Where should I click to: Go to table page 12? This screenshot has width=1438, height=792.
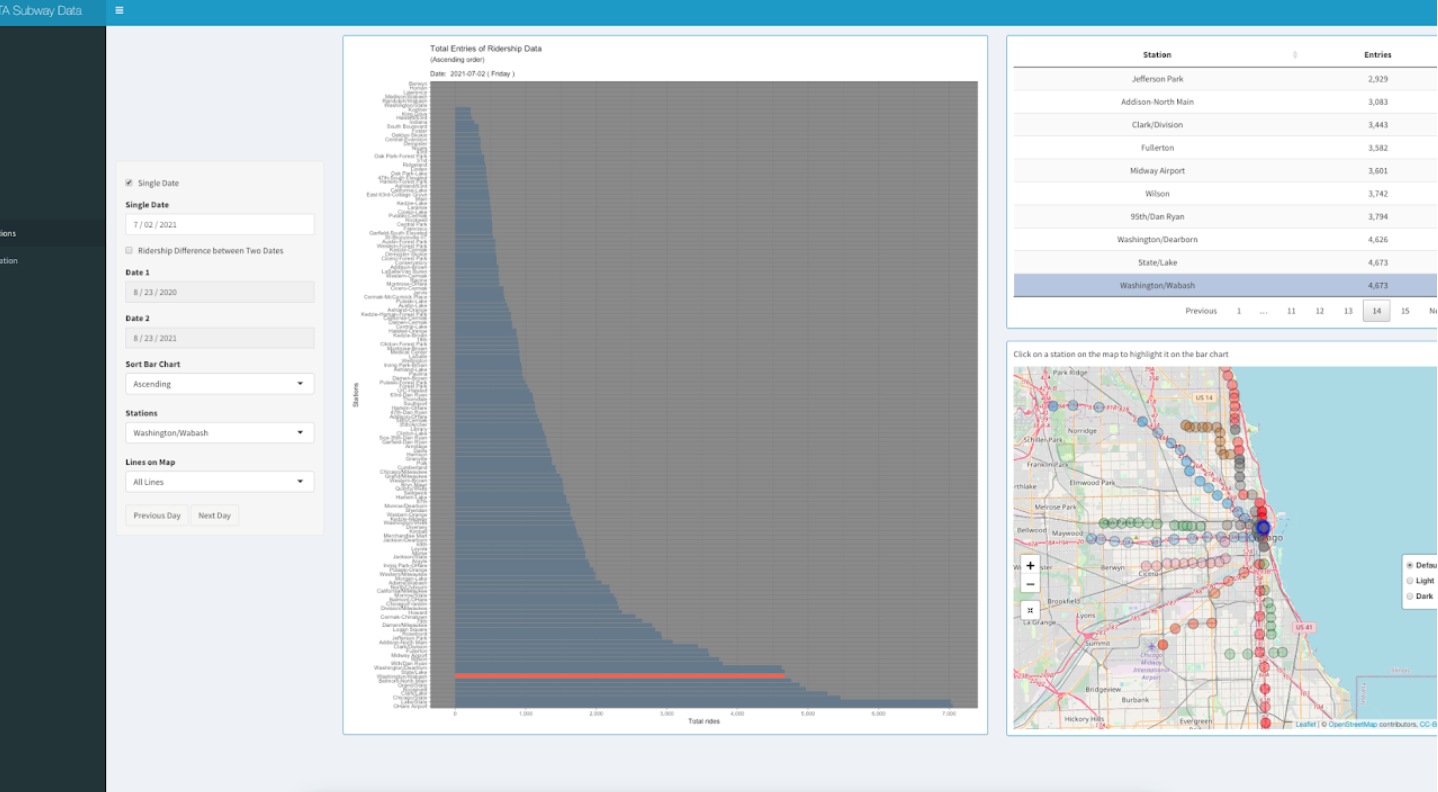(x=1319, y=311)
